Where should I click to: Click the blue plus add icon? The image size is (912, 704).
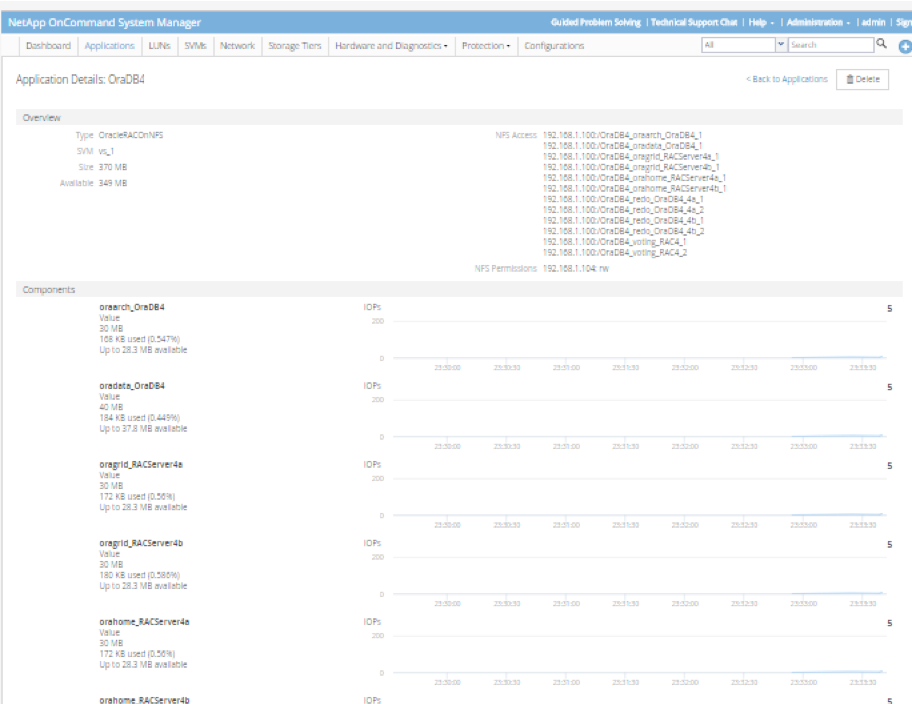pos(905,47)
